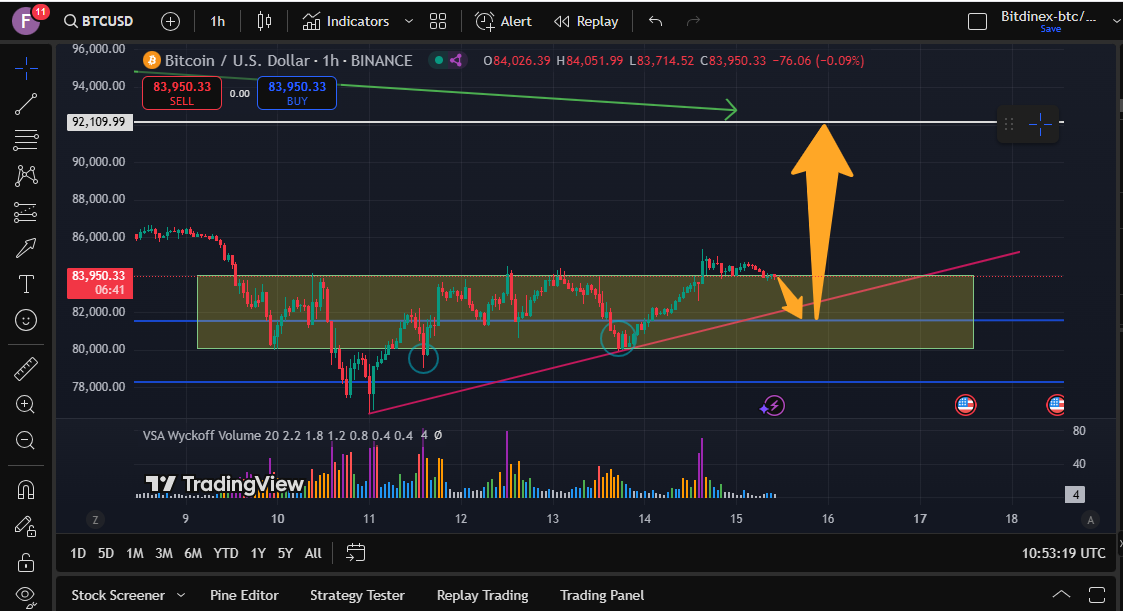Select the 5D time range
1123x611 pixels.
(105, 553)
